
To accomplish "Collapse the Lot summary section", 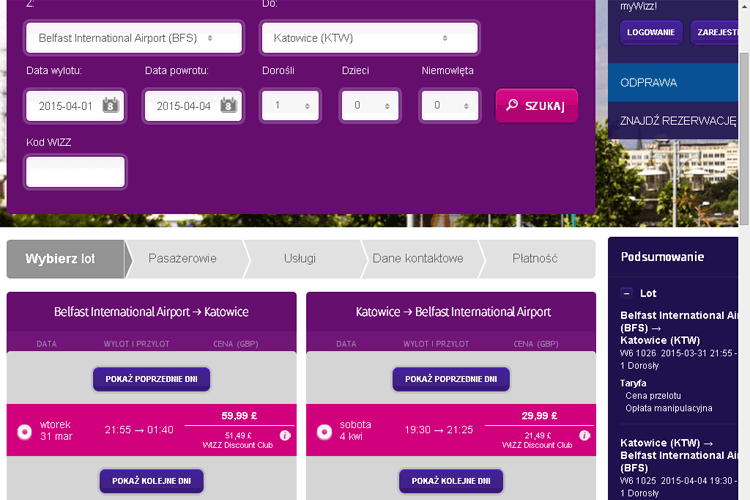I will (627, 293).
